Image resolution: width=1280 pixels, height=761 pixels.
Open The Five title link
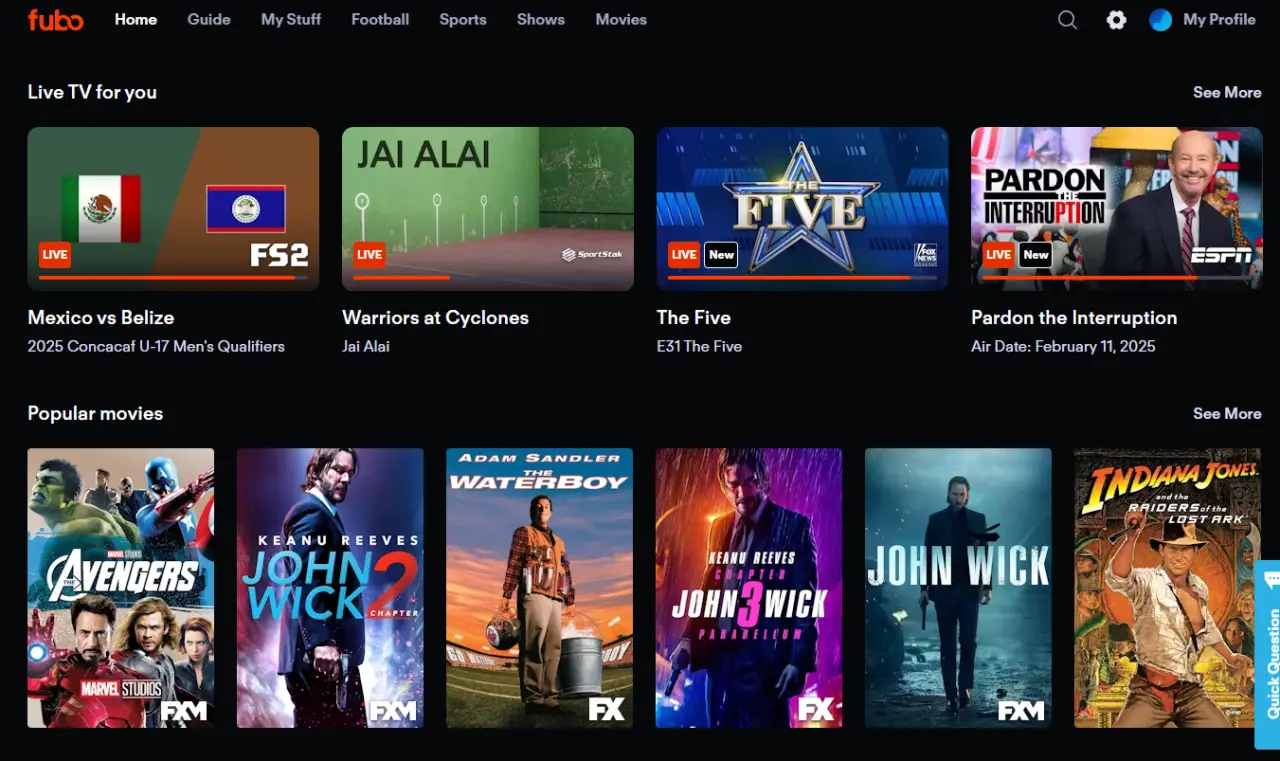tap(694, 317)
